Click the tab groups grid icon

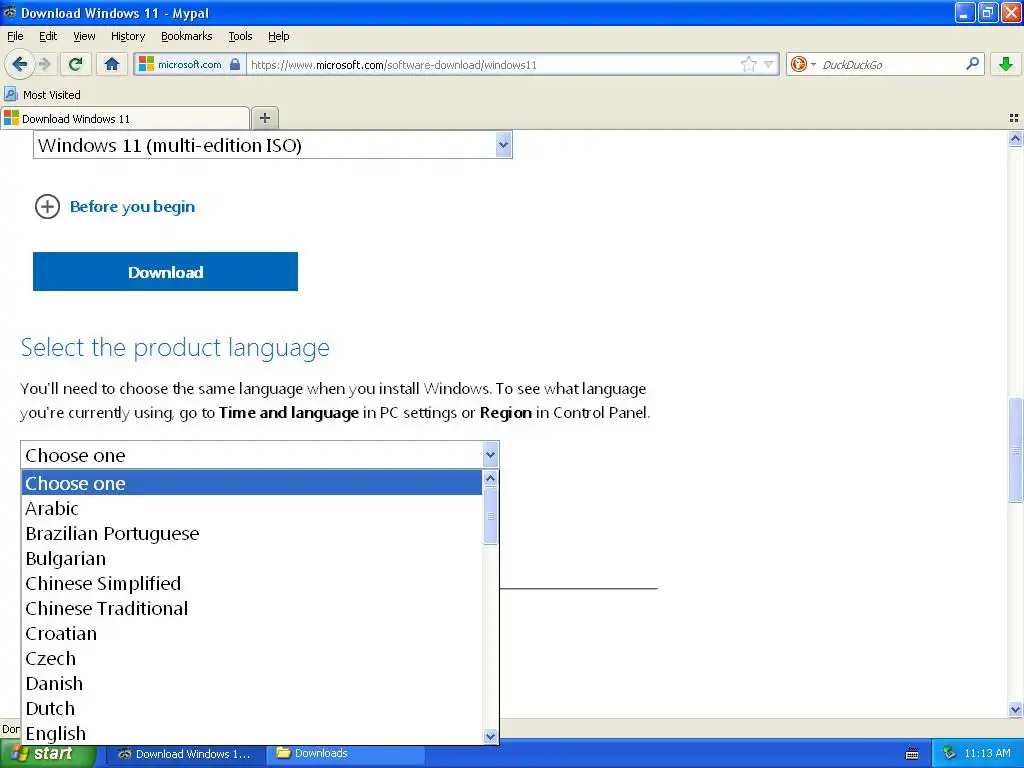(x=1014, y=118)
